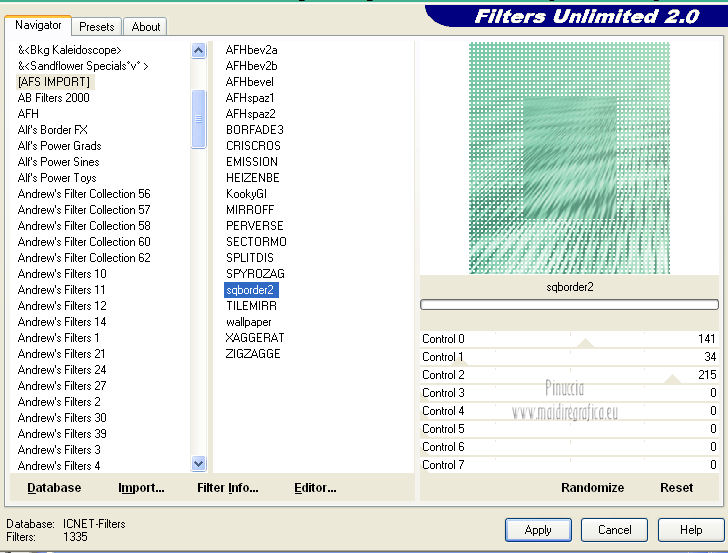Select Andrew's Filters 10 category
Screen dimensions: 728x553
(x=62, y=274)
